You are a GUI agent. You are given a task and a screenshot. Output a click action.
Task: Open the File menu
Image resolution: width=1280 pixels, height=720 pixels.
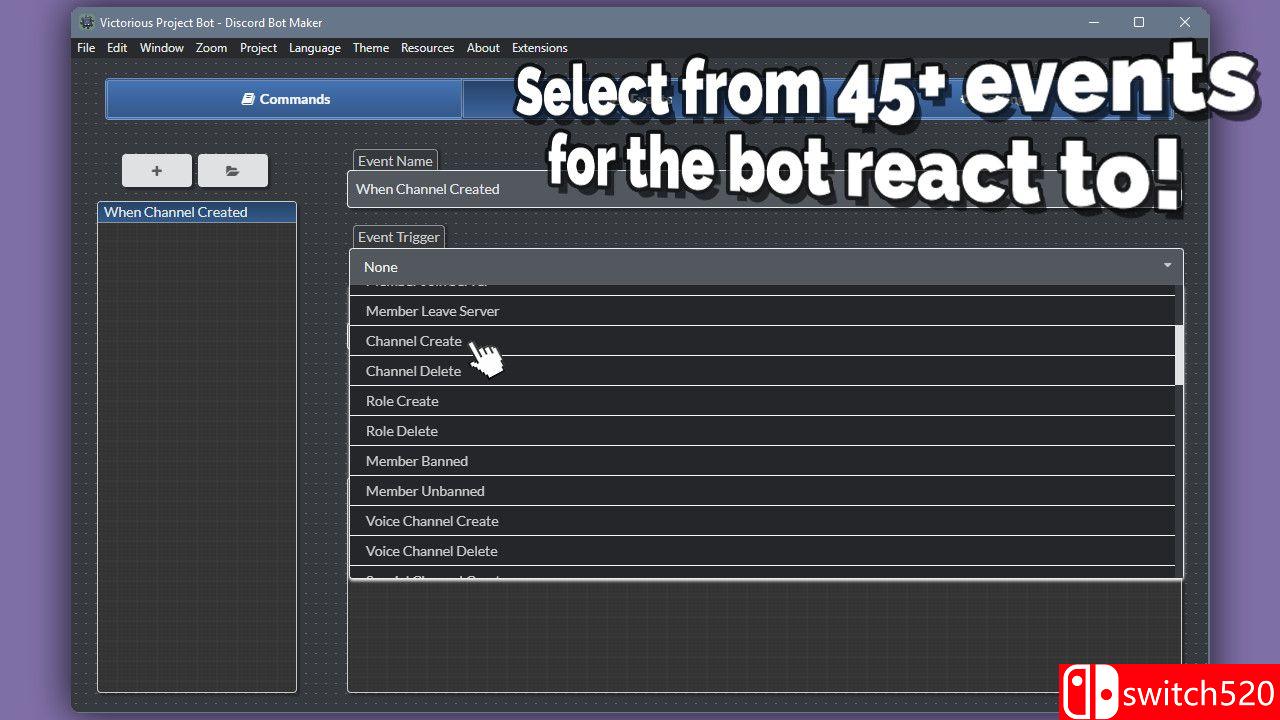tap(86, 48)
